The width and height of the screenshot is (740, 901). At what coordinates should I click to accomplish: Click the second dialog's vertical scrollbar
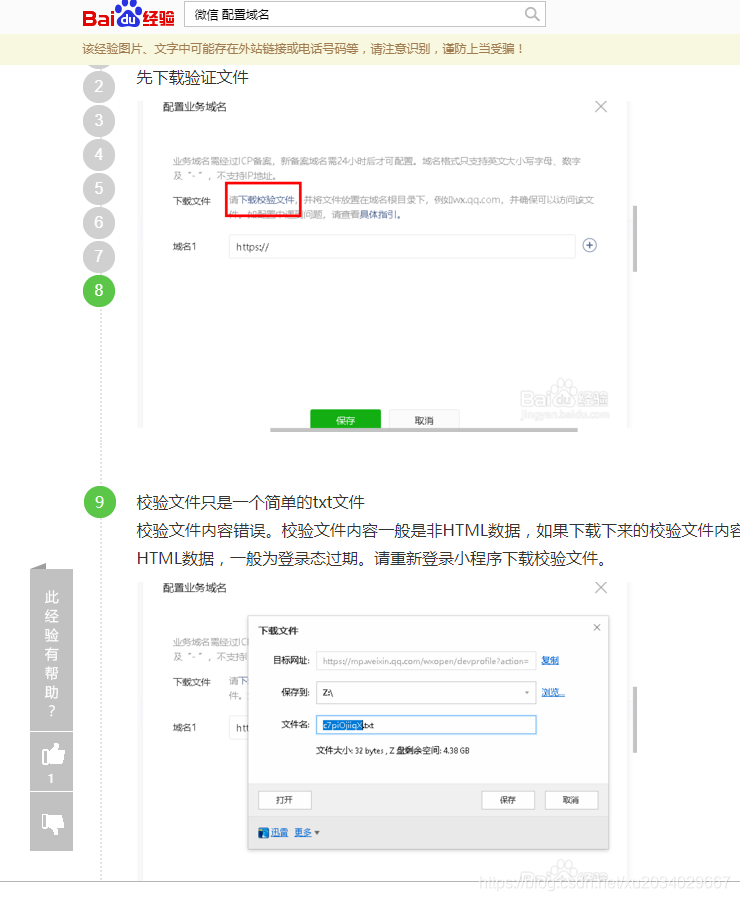click(635, 719)
